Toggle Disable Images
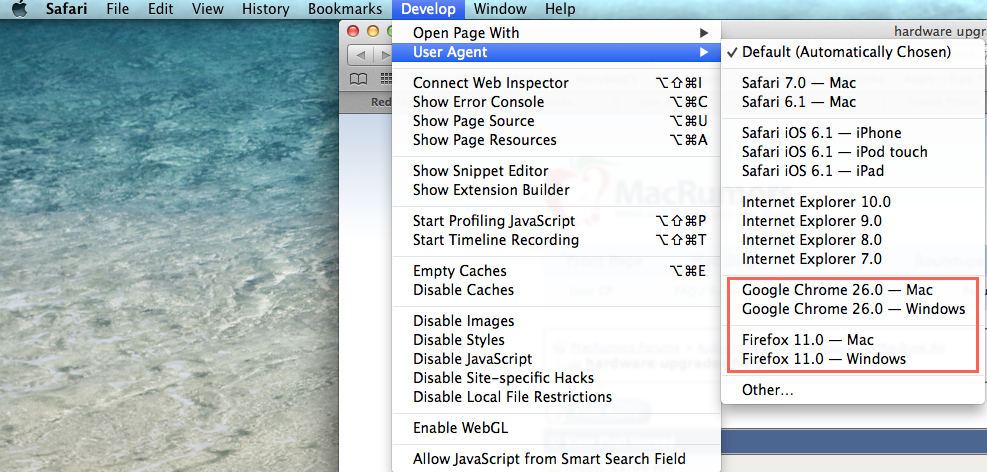This screenshot has width=987, height=472. click(x=556, y=321)
